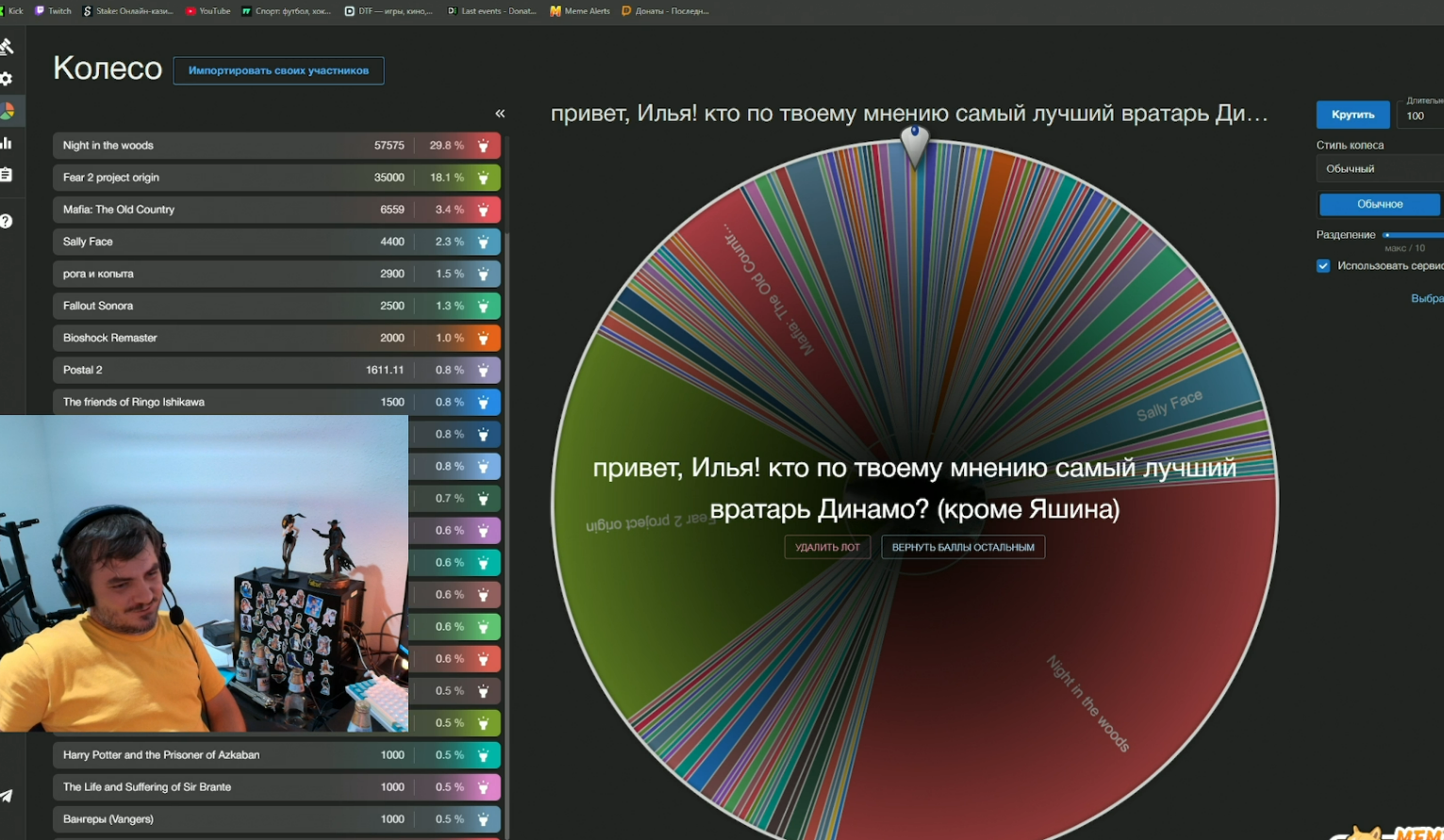Click the 35000 amount value

(389, 177)
